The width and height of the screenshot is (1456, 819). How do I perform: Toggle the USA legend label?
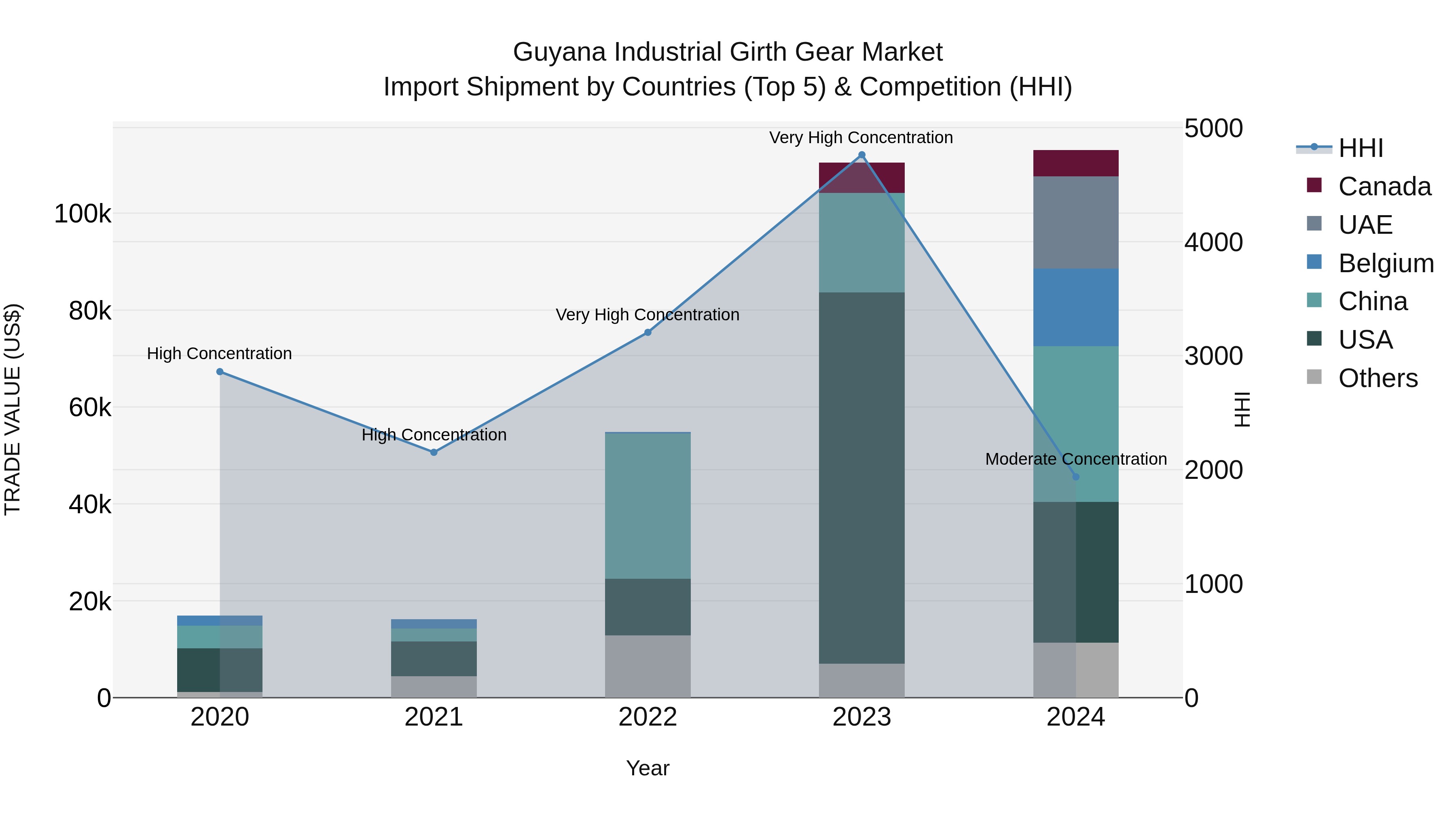click(1365, 340)
